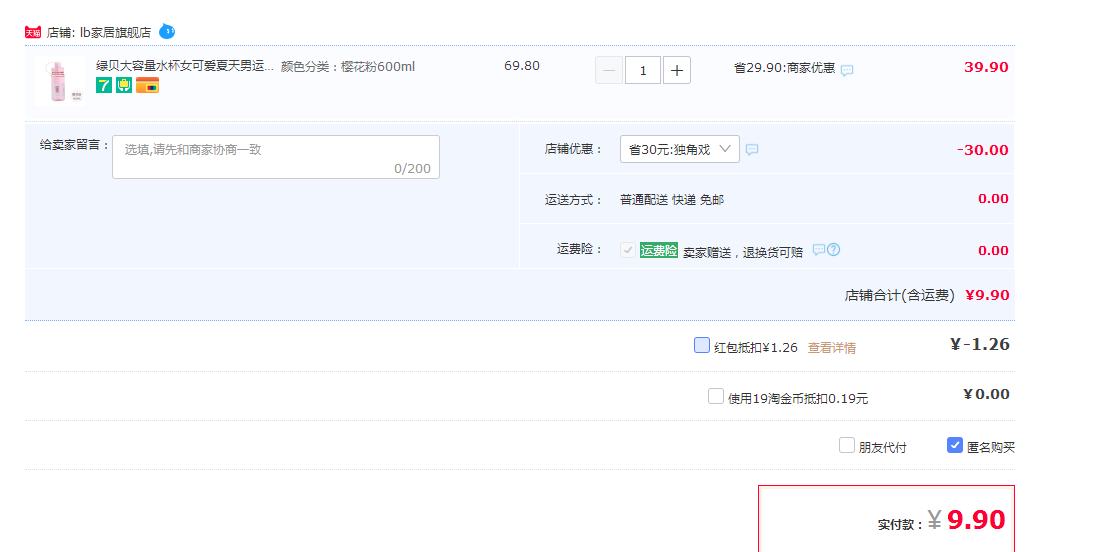Open the product title 绿贝大容量水杯 link
This screenshot has width=1108, height=552.
pos(185,66)
